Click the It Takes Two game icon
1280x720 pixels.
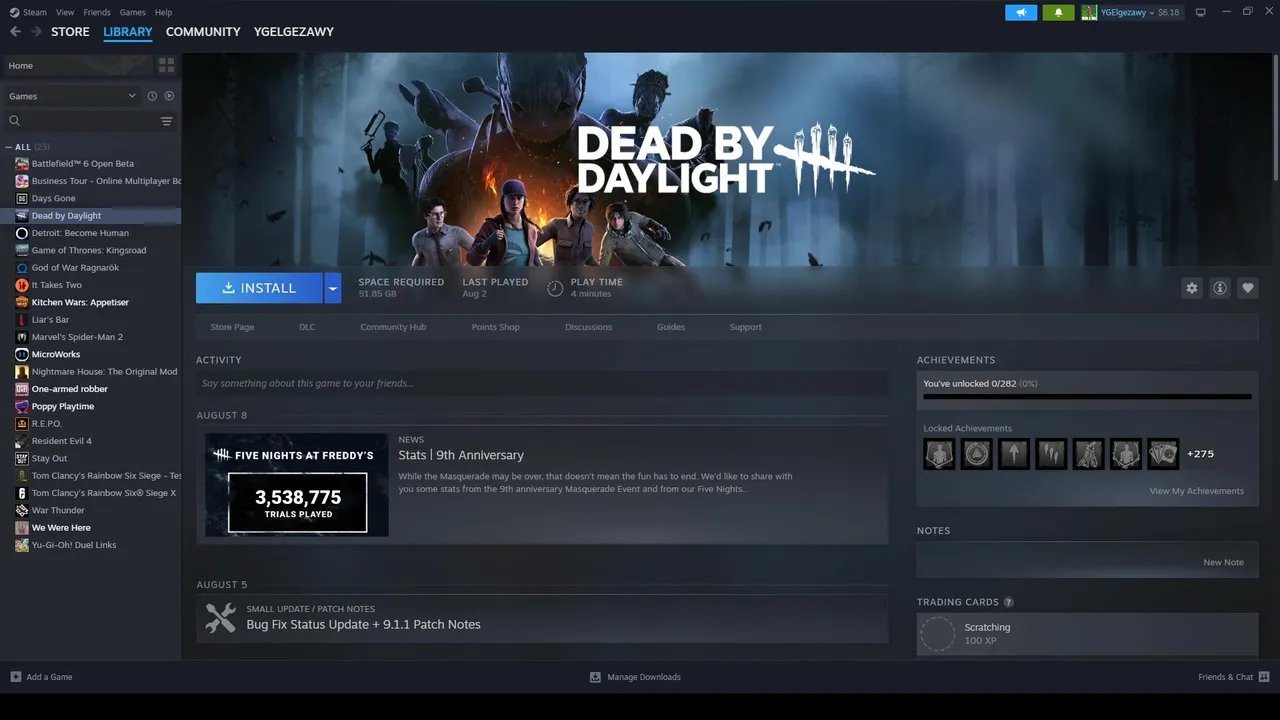[22, 285]
